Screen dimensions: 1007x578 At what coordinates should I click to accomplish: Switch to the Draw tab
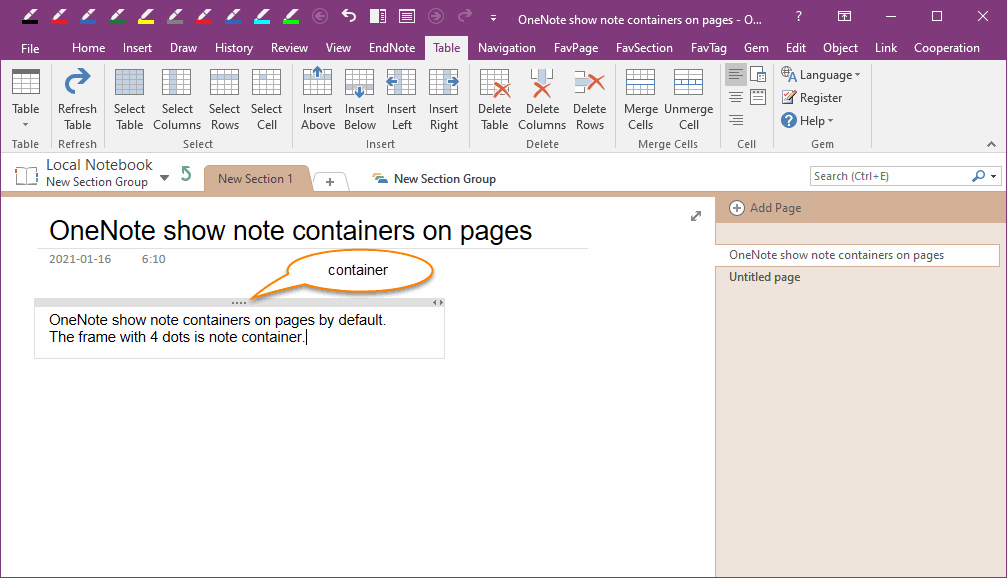pos(184,48)
